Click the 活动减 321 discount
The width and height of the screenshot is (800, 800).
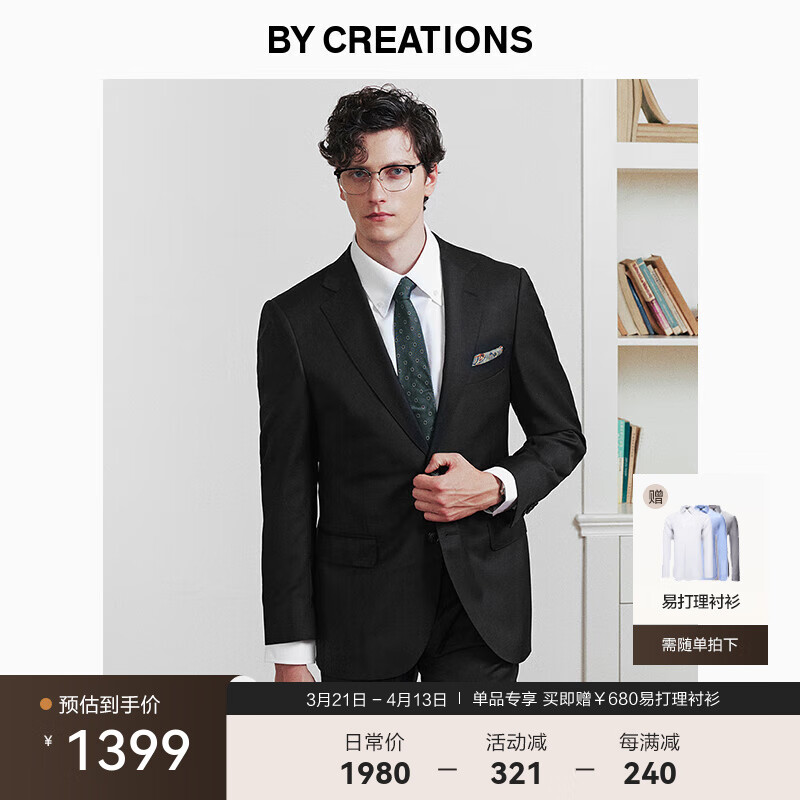(x=516, y=759)
